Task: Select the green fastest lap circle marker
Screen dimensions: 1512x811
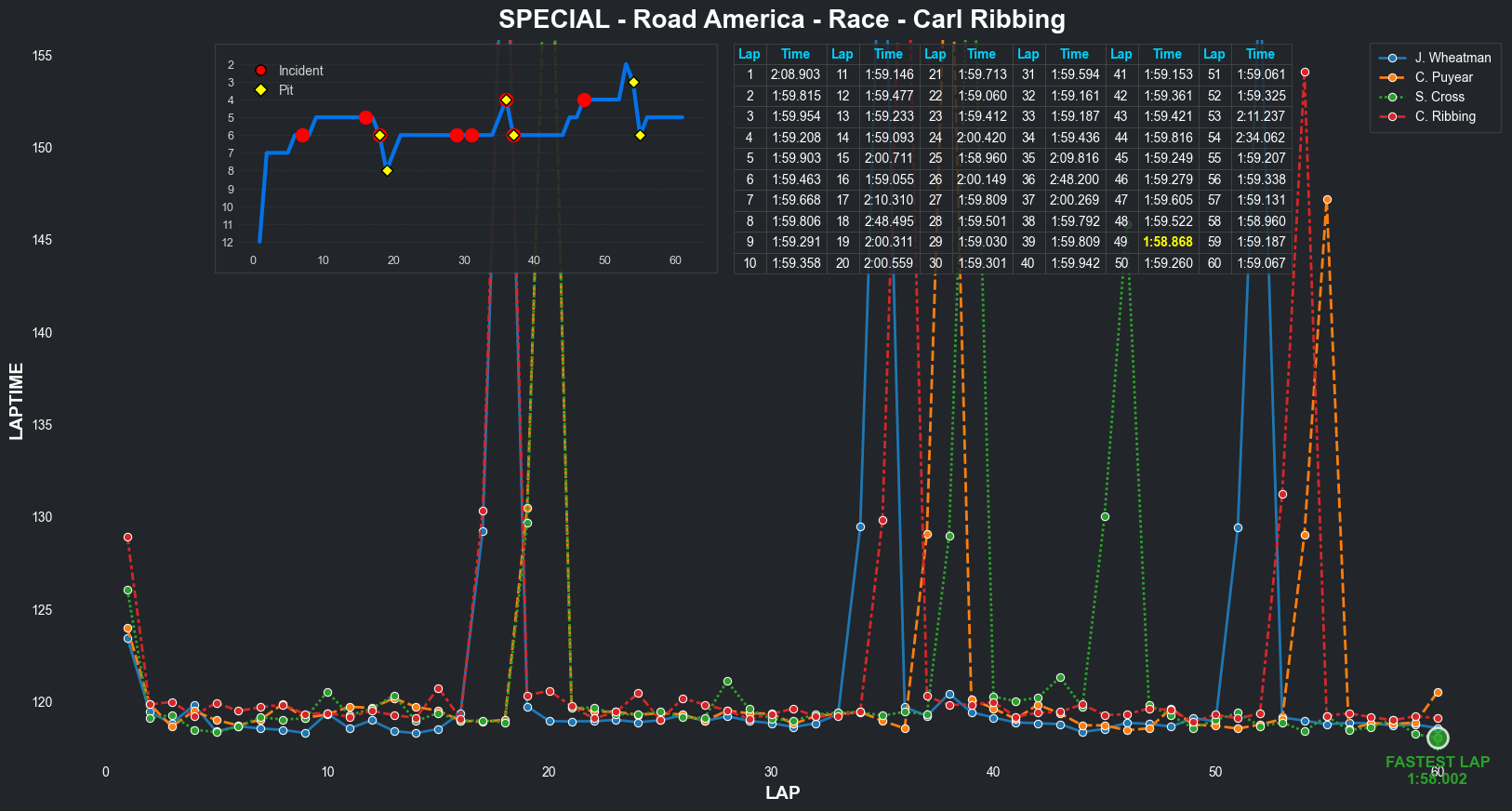Action: coord(1438,738)
